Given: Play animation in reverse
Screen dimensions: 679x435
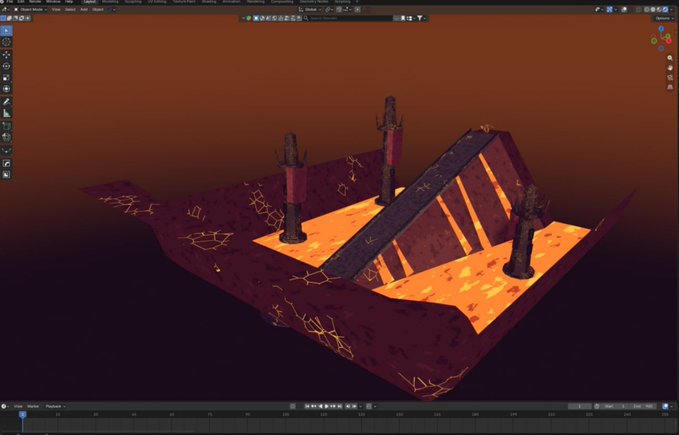Looking at the screenshot, I should pyautogui.click(x=320, y=406).
